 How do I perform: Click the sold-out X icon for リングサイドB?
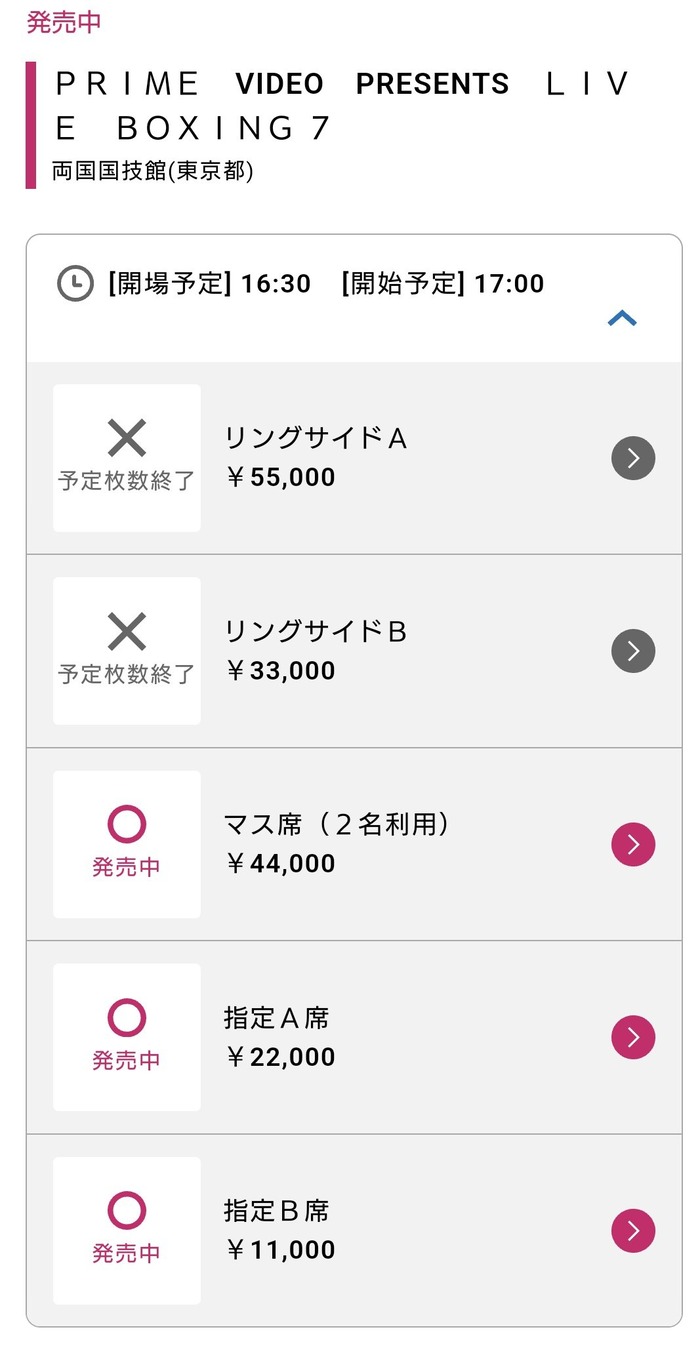(x=127, y=632)
